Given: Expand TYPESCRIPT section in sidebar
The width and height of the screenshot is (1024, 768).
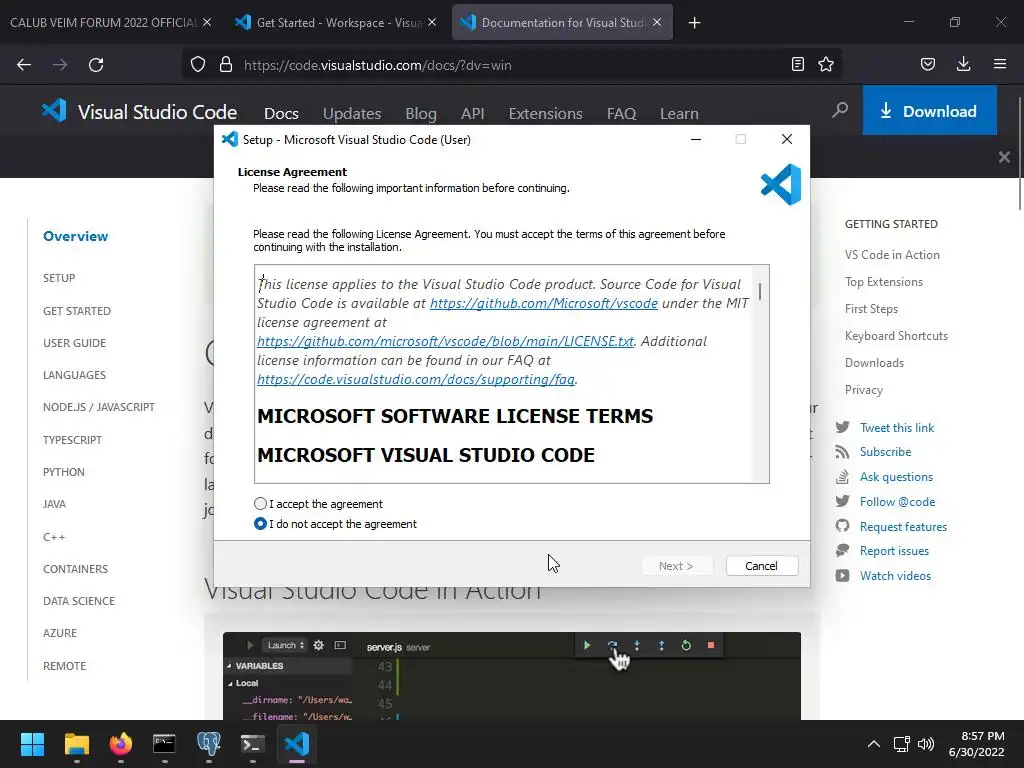Looking at the screenshot, I should (x=72, y=440).
